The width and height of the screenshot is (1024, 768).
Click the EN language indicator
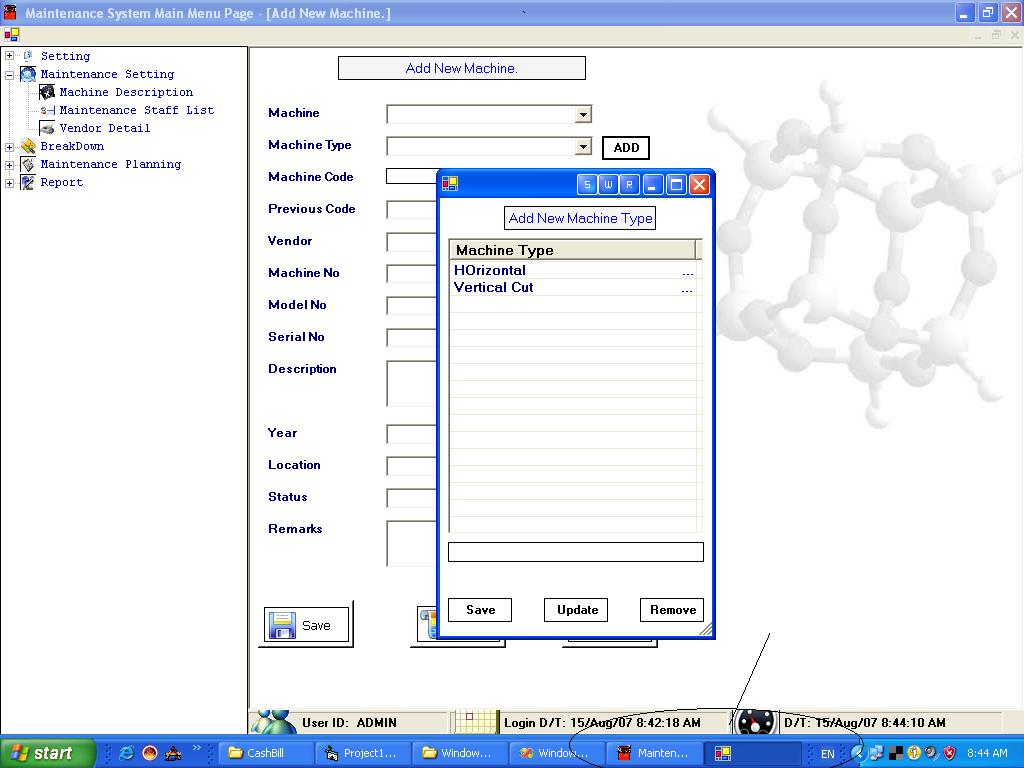(x=827, y=754)
